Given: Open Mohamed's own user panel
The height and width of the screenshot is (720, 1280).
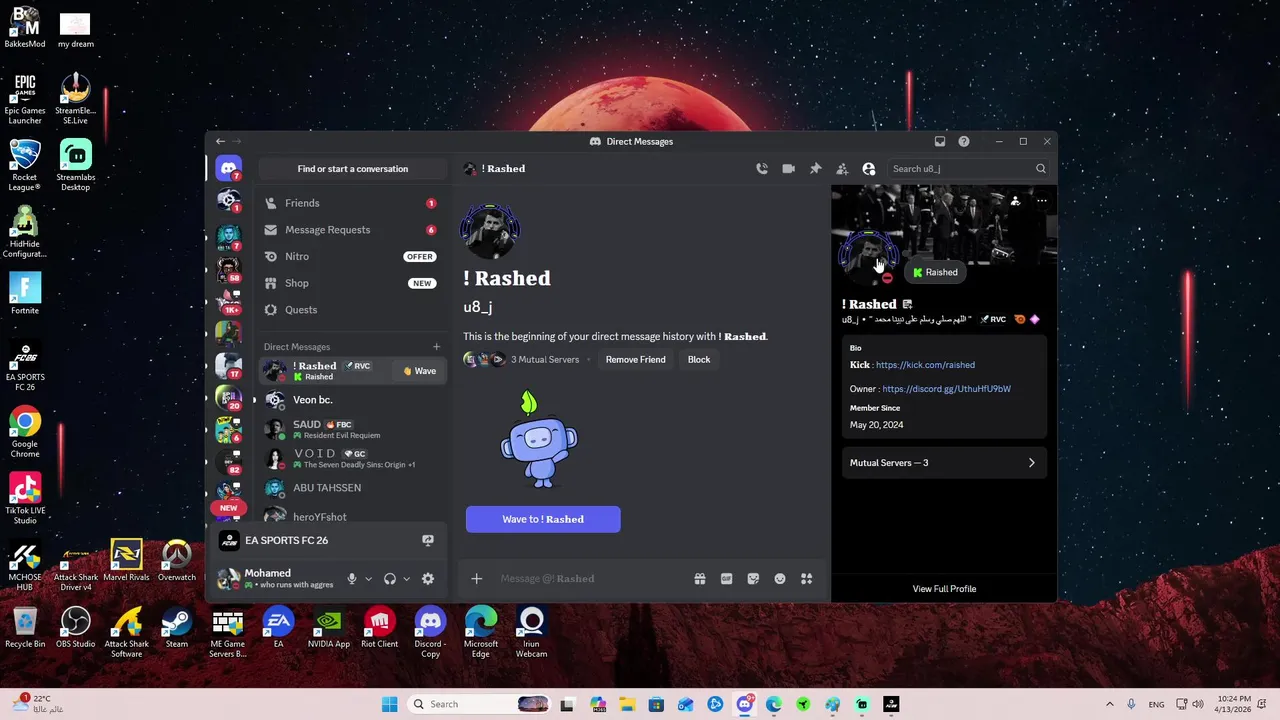Looking at the screenshot, I should (x=275, y=579).
